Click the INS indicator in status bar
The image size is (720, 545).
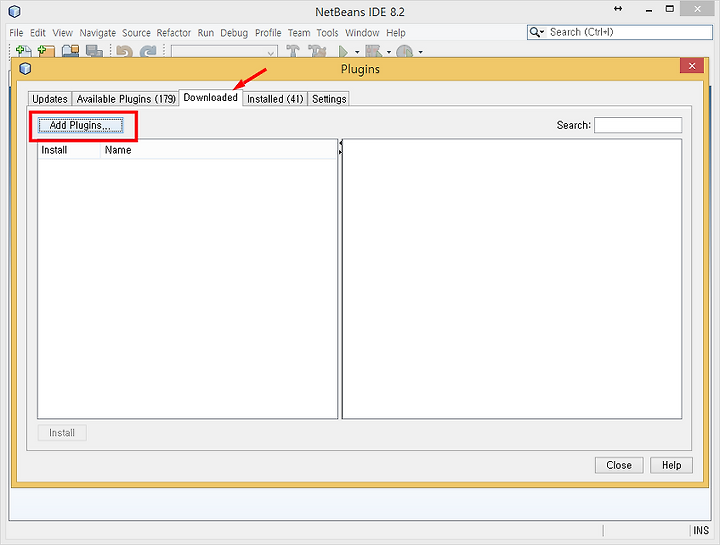701,530
